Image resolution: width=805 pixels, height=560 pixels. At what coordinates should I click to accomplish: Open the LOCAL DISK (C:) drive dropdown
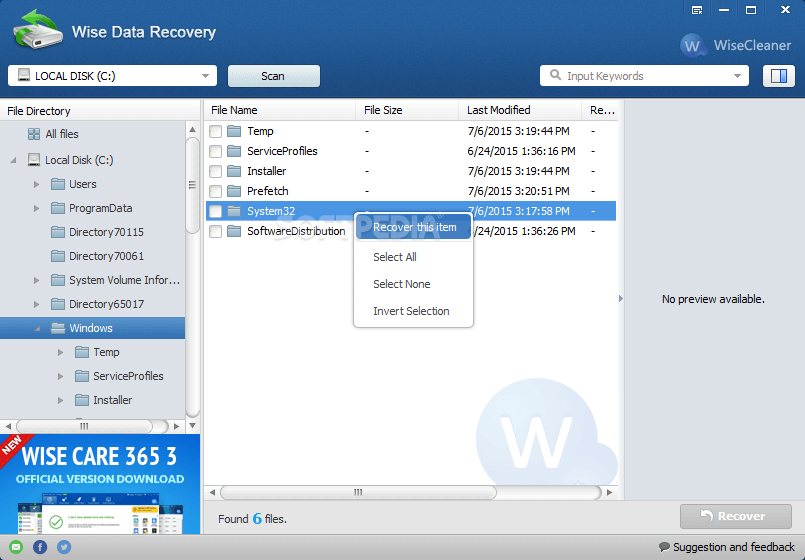click(x=112, y=76)
